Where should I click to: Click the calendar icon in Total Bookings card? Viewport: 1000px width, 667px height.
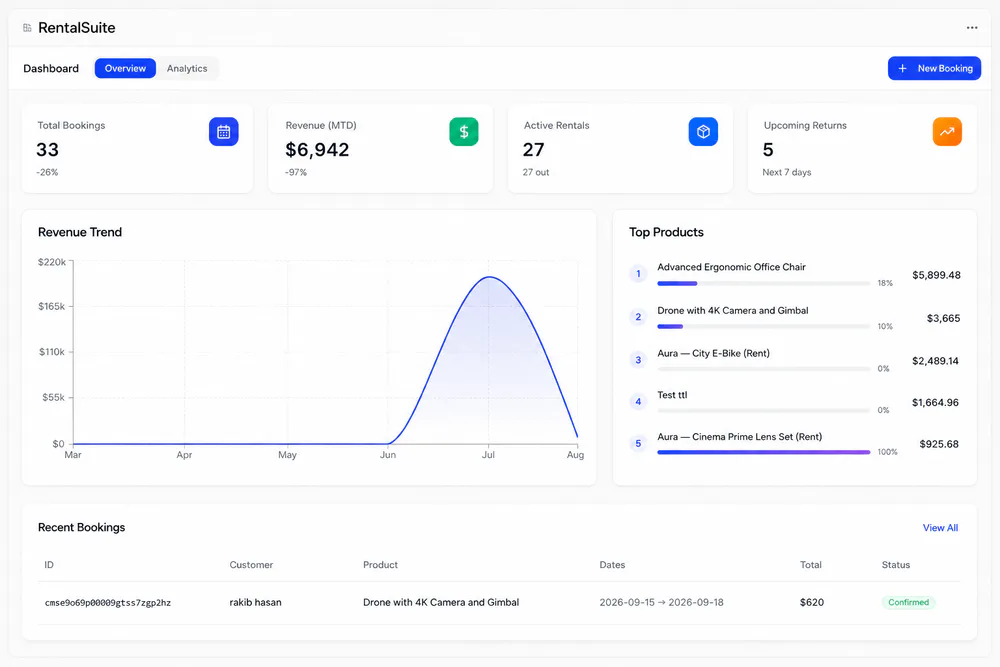[x=224, y=131]
